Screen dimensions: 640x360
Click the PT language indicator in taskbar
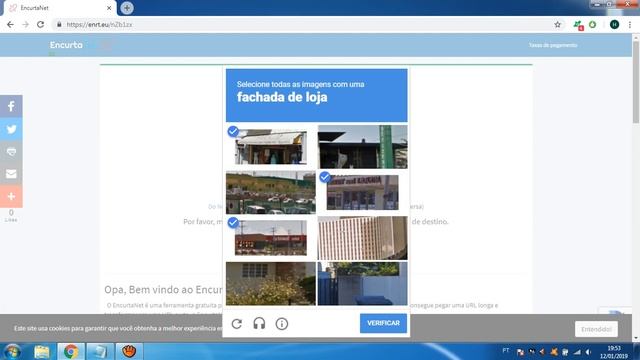tap(506, 351)
